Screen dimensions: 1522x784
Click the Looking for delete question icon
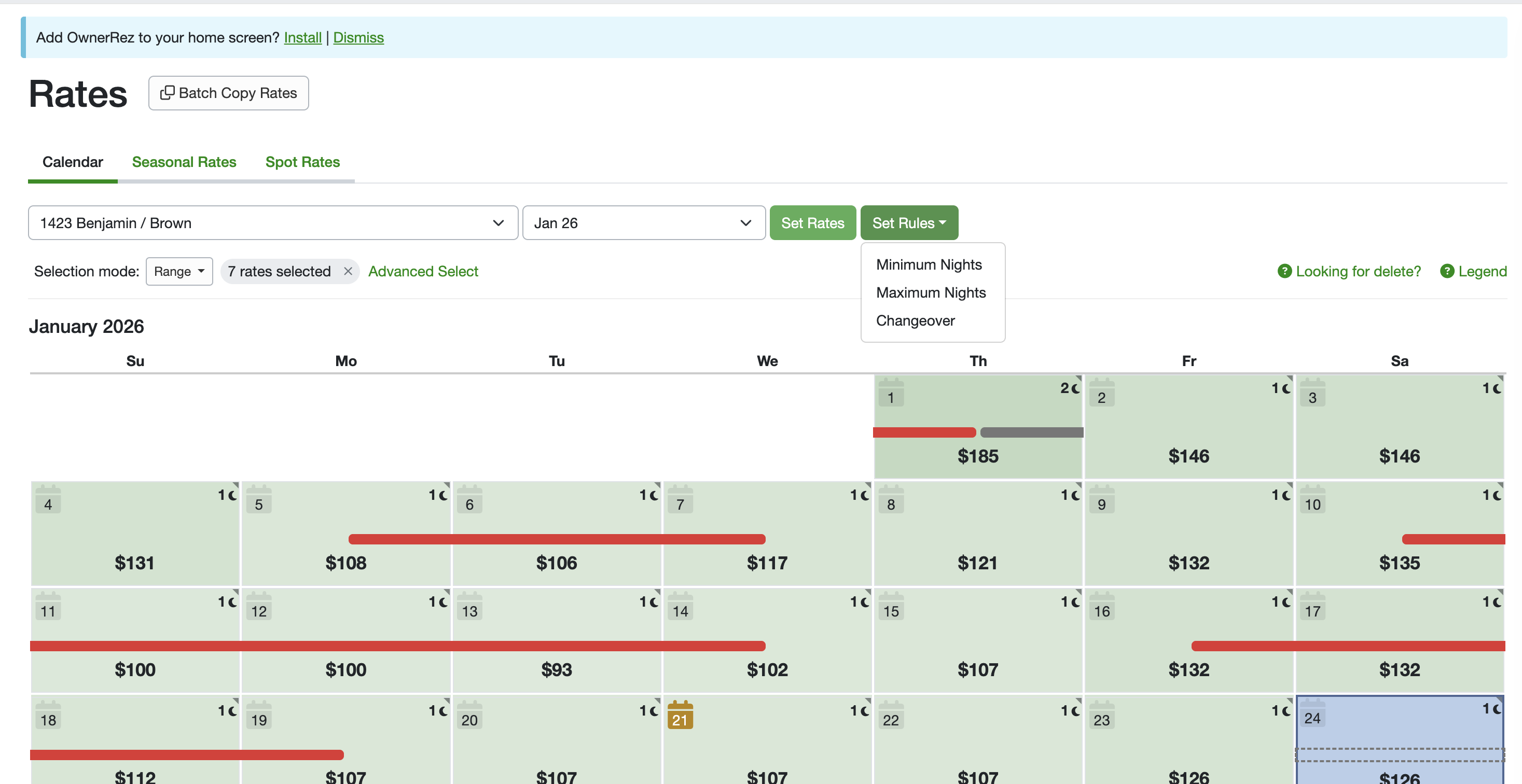point(1284,271)
